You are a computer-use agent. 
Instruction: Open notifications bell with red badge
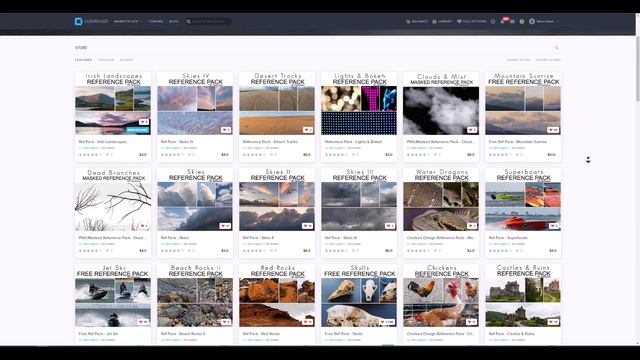pos(503,21)
